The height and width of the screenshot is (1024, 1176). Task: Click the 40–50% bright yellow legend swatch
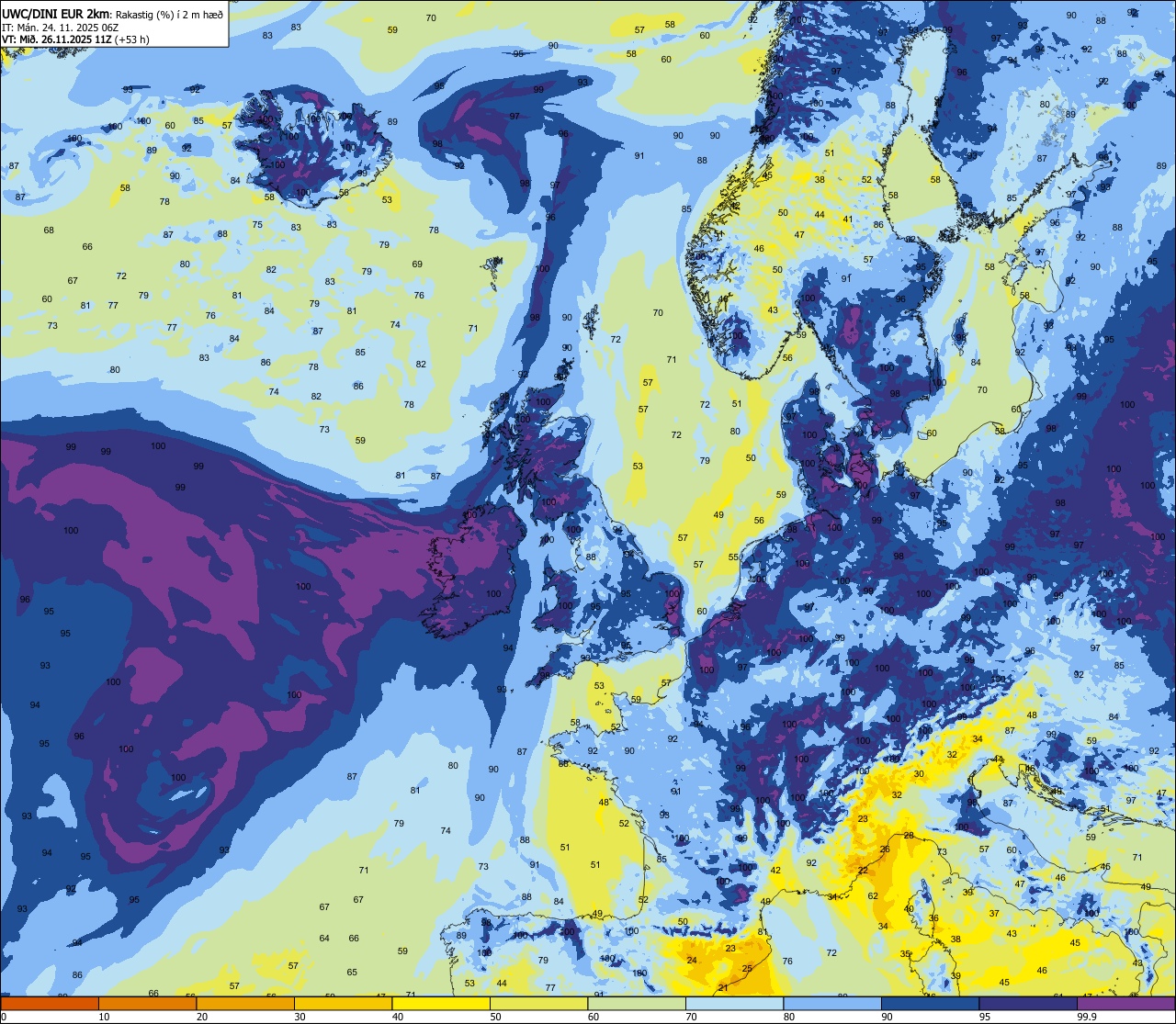tap(441, 1003)
